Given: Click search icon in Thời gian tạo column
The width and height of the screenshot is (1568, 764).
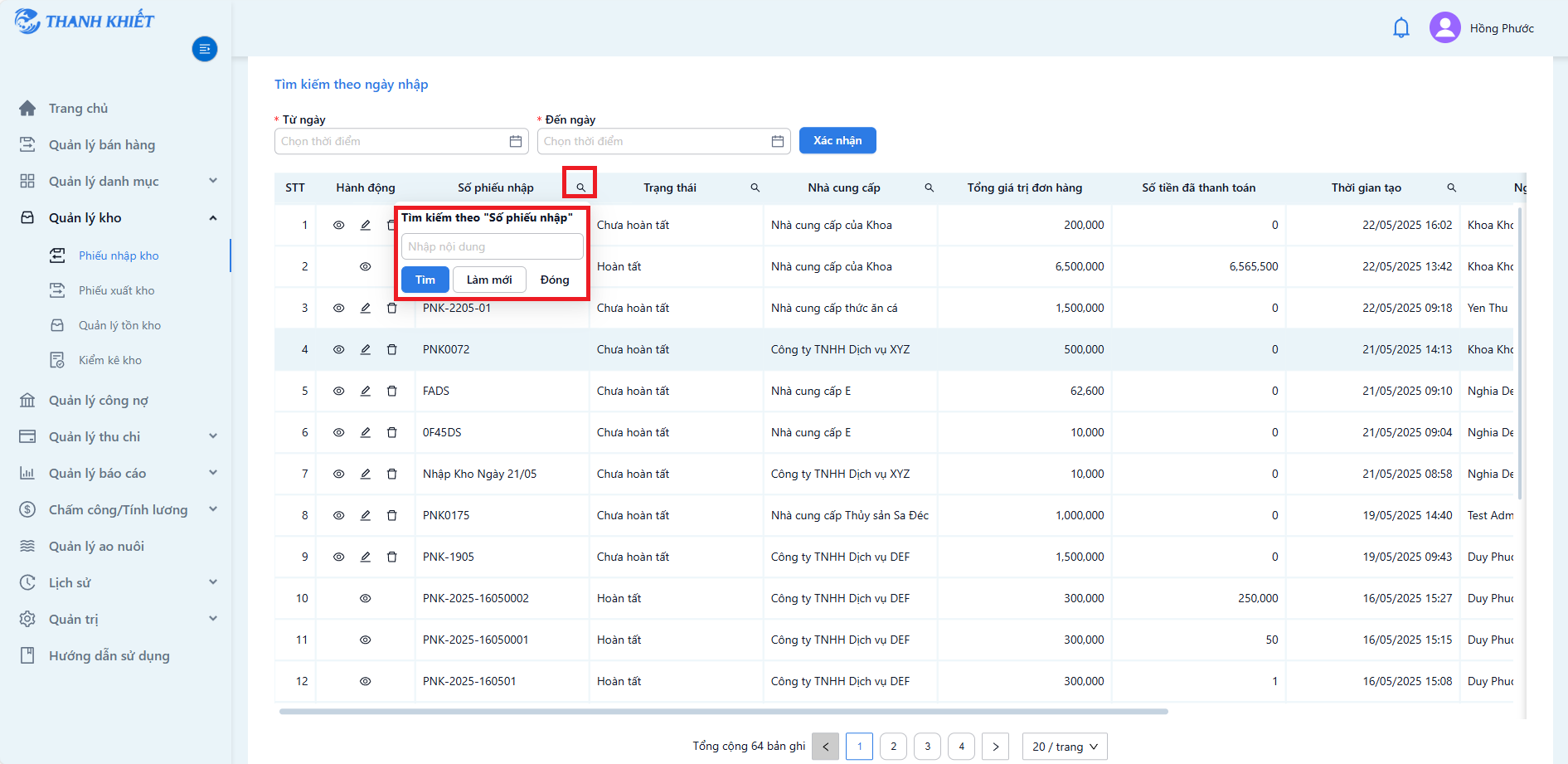Looking at the screenshot, I should [1451, 187].
